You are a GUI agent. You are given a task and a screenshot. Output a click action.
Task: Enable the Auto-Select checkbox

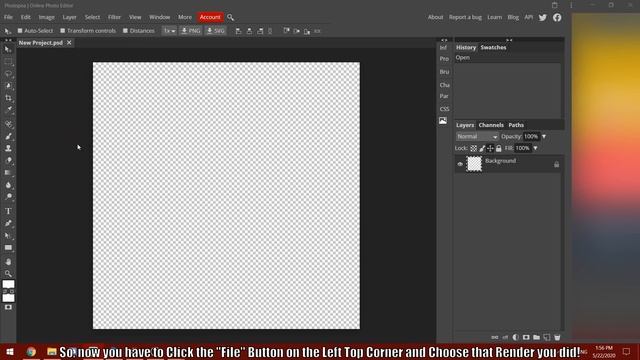(x=20, y=31)
